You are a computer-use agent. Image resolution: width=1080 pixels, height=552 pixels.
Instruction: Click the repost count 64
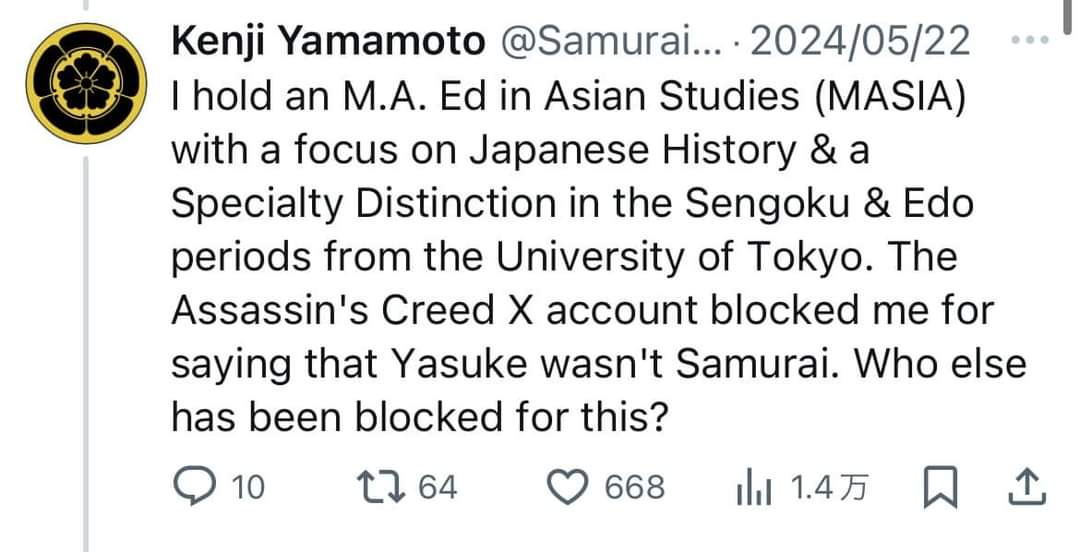coord(438,488)
